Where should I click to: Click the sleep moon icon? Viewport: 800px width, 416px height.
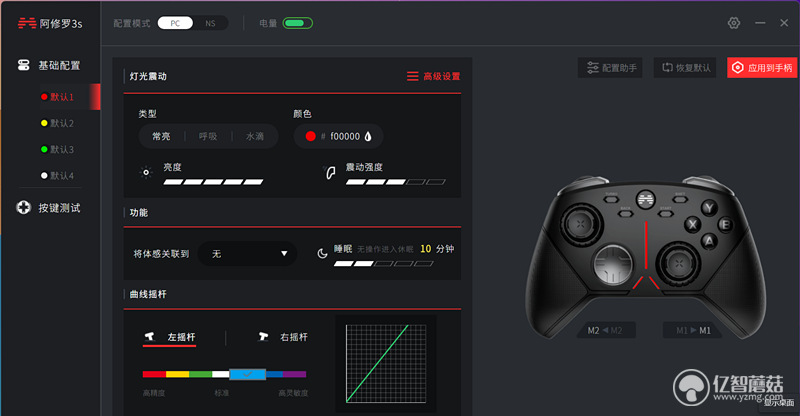coord(322,253)
